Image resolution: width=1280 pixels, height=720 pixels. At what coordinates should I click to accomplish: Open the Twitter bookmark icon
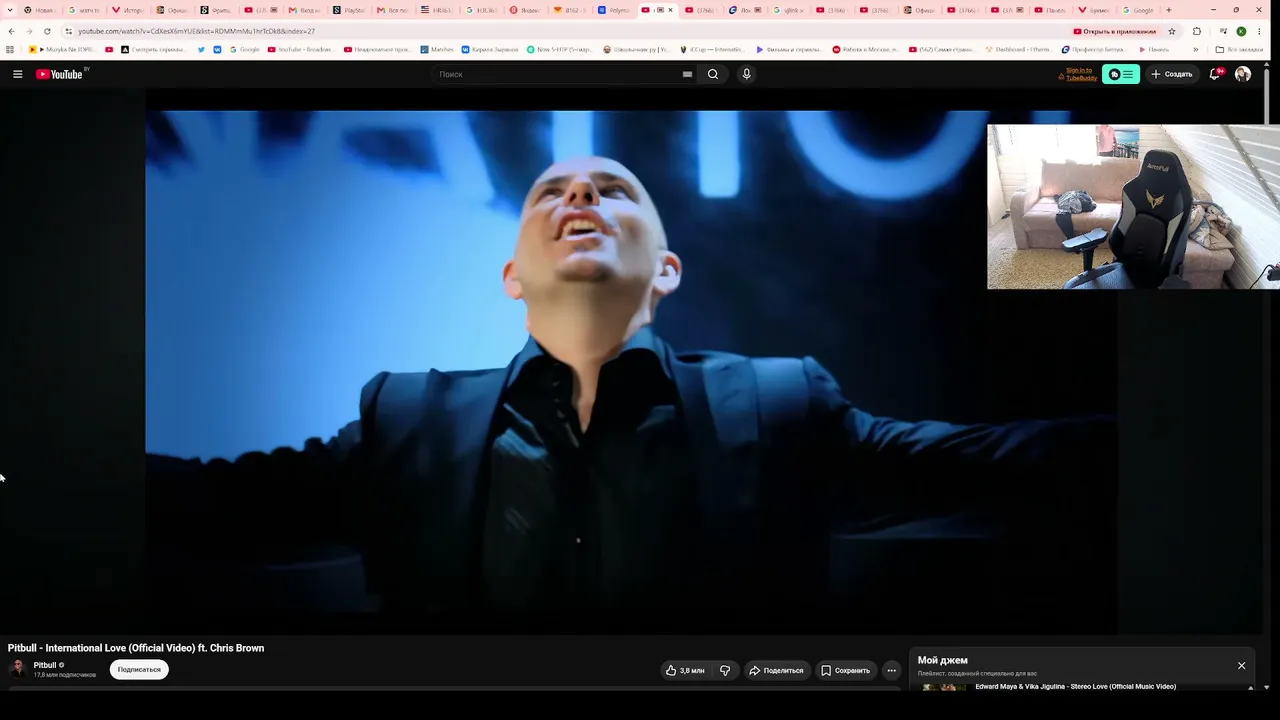pos(202,49)
